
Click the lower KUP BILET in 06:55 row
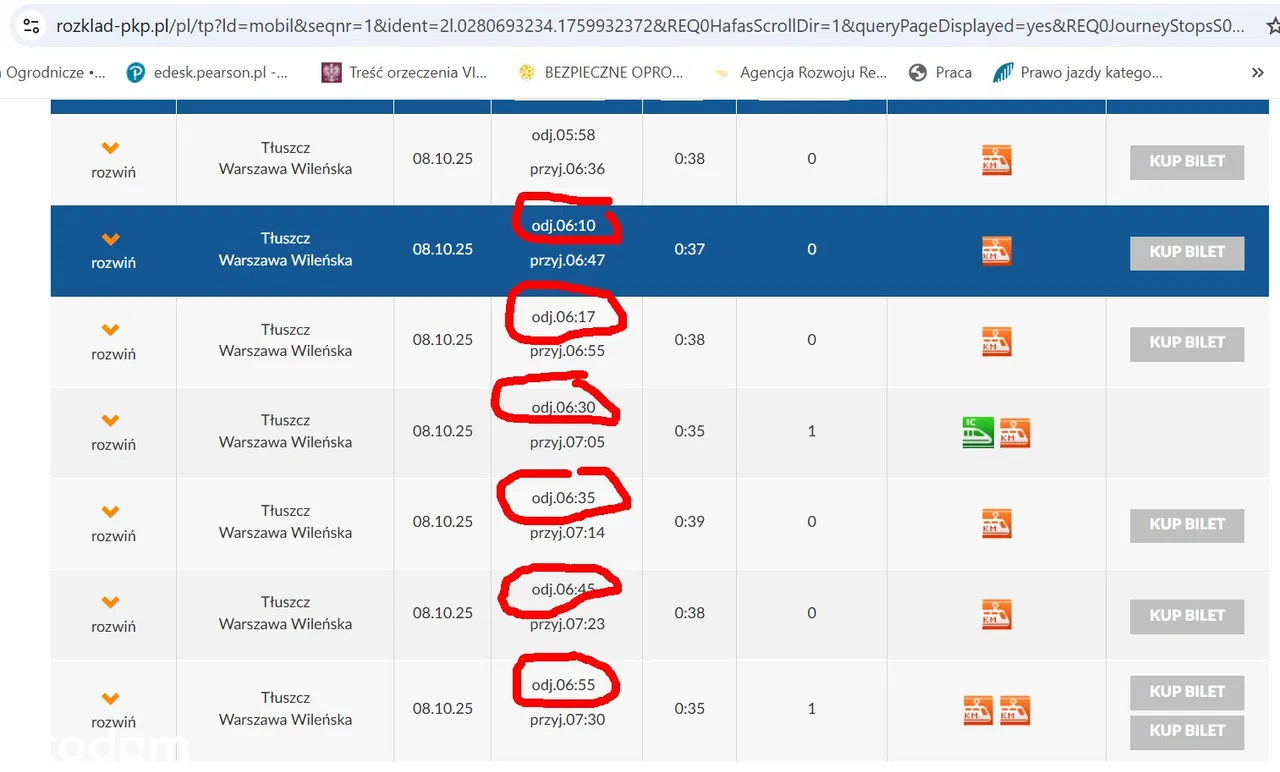point(1186,731)
